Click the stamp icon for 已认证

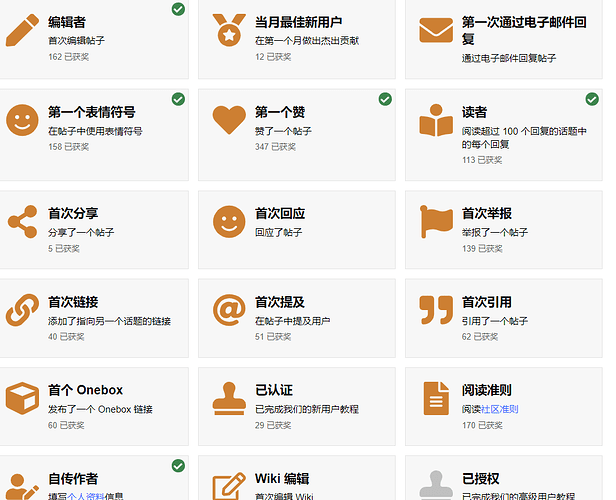(x=229, y=398)
